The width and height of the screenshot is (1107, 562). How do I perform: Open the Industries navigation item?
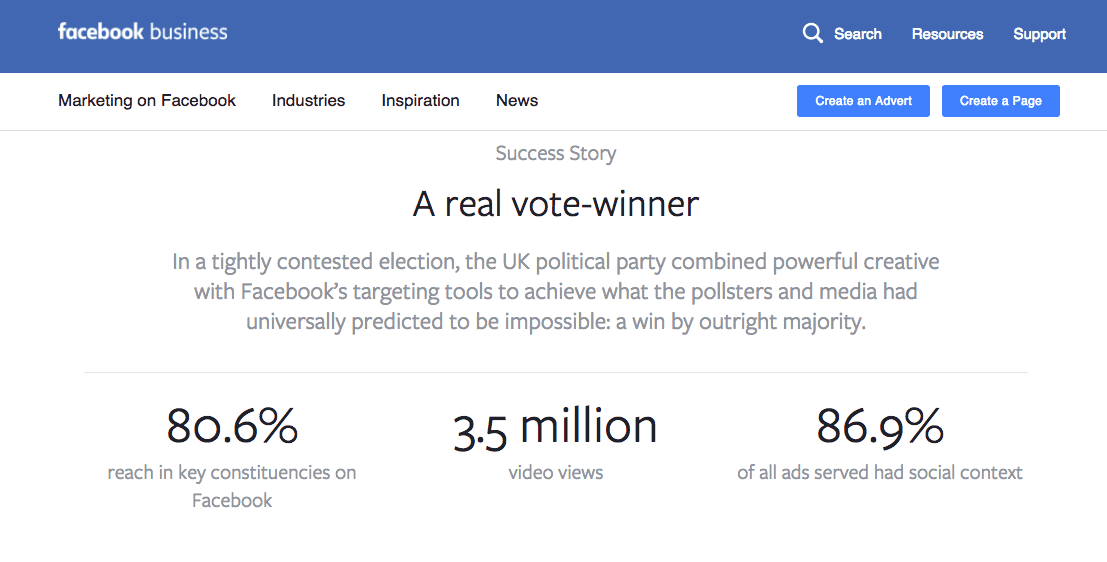[309, 100]
